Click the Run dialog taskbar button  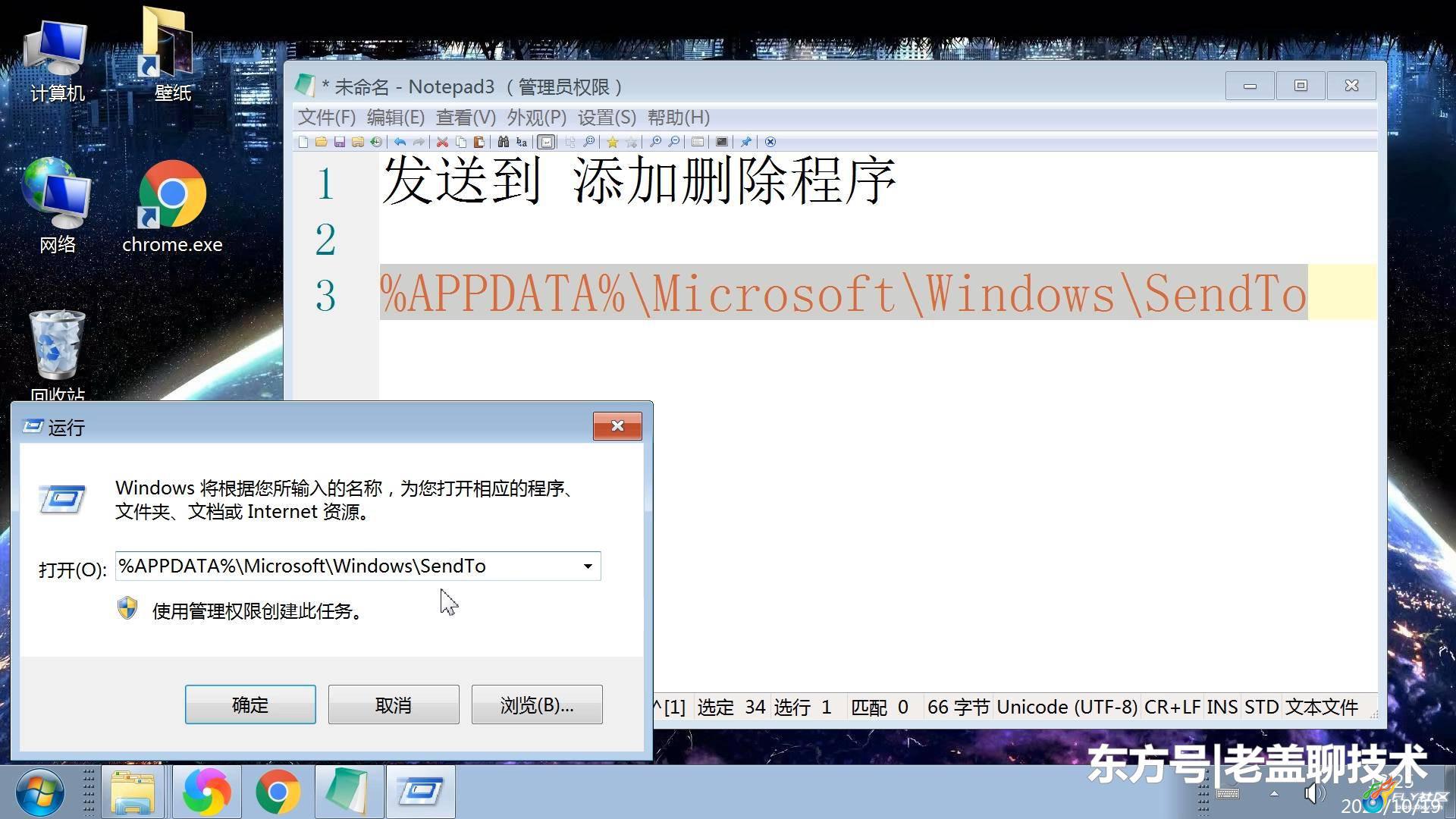pyautogui.click(x=421, y=792)
